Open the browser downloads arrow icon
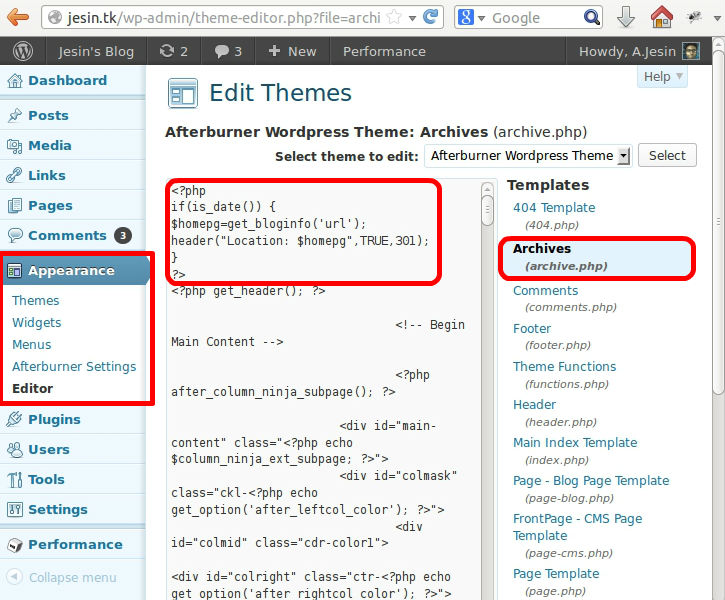This screenshot has width=725, height=600. pos(626,18)
